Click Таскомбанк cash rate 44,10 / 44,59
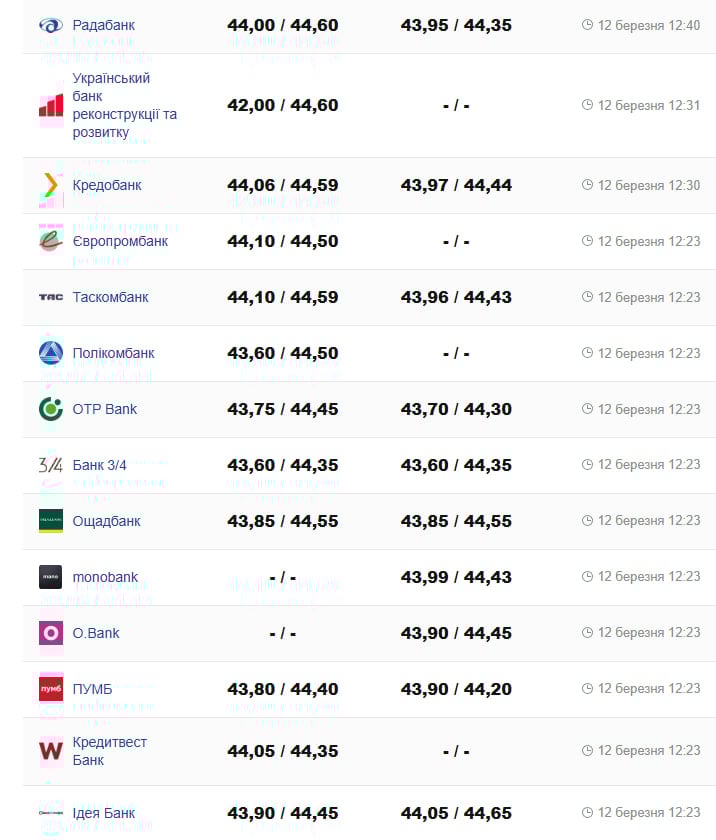 pos(282,297)
